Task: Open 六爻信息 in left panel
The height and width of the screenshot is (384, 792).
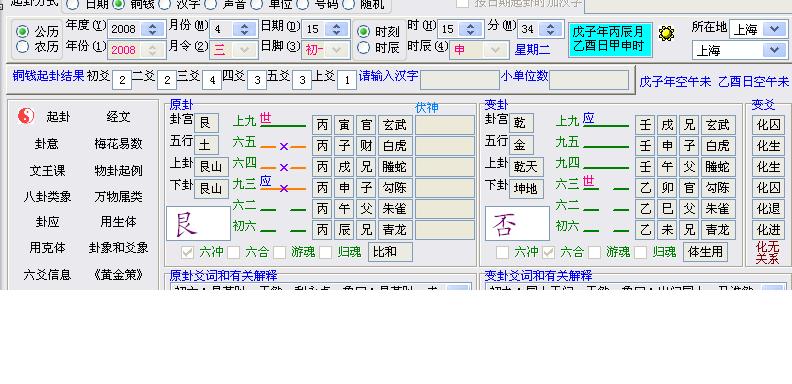Action: tap(47, 275)
